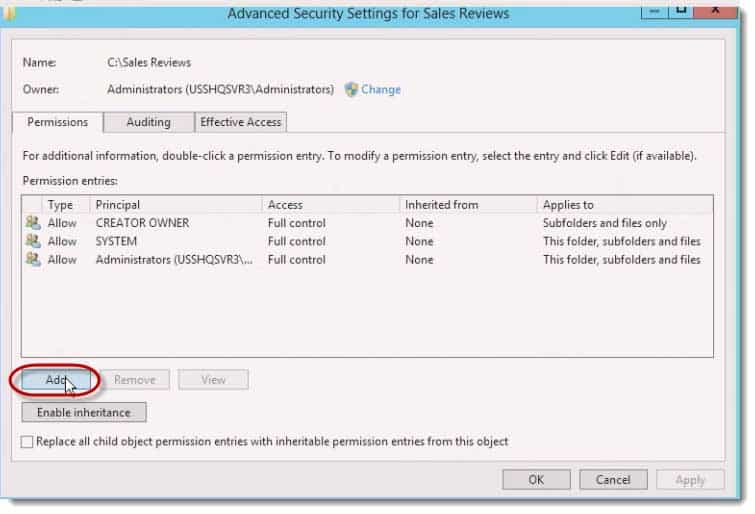Click the Add button

[56, 380]
